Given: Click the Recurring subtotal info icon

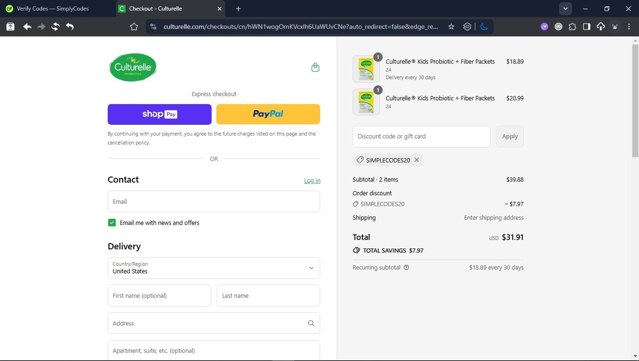Looking at the screenshot, I should (x=406, y=268).
